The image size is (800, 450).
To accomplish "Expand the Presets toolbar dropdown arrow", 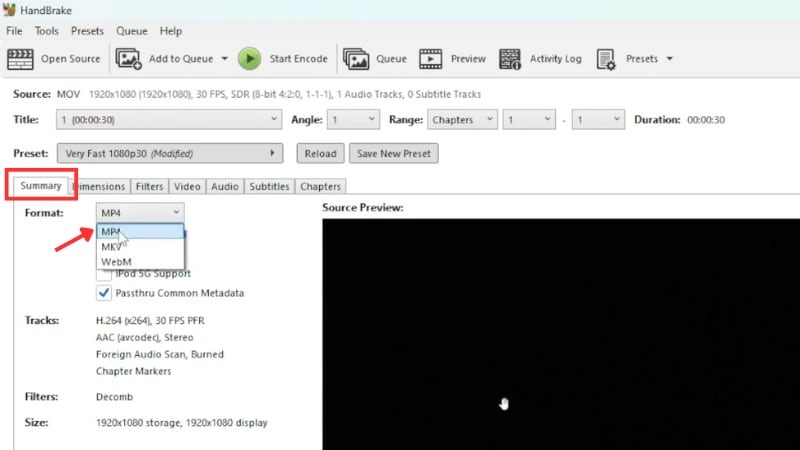I will click(669, 59).
